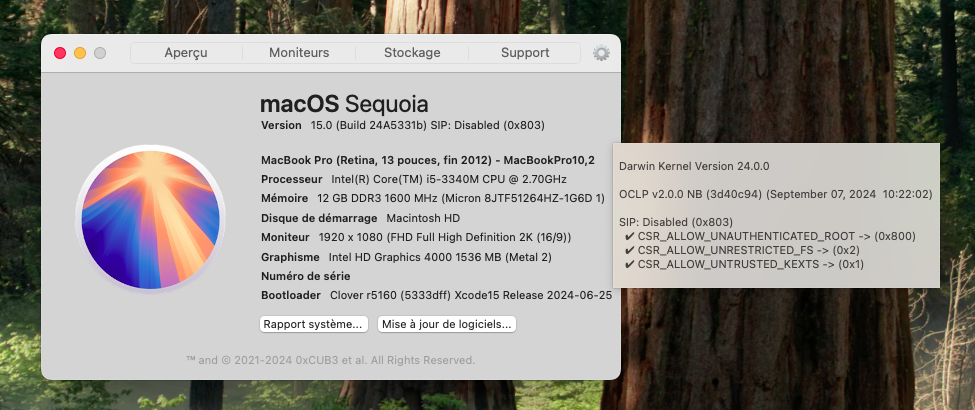Click MacBook Pro (Retina, 13 pouces) model line
Viewport: 975px width, 410px height.
[428, 160]
